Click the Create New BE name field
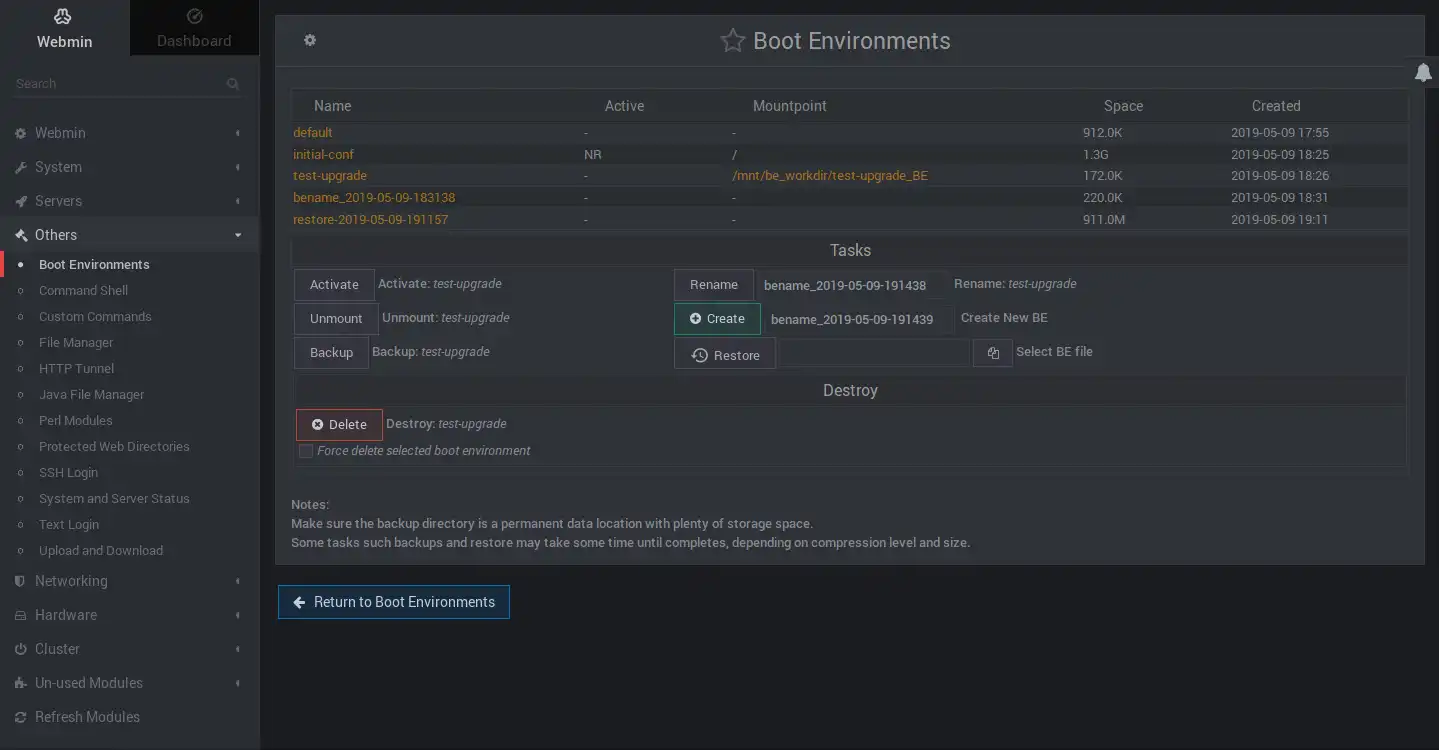The width and height of the screenshot is (1439, 750). click(x=859, y=319)
